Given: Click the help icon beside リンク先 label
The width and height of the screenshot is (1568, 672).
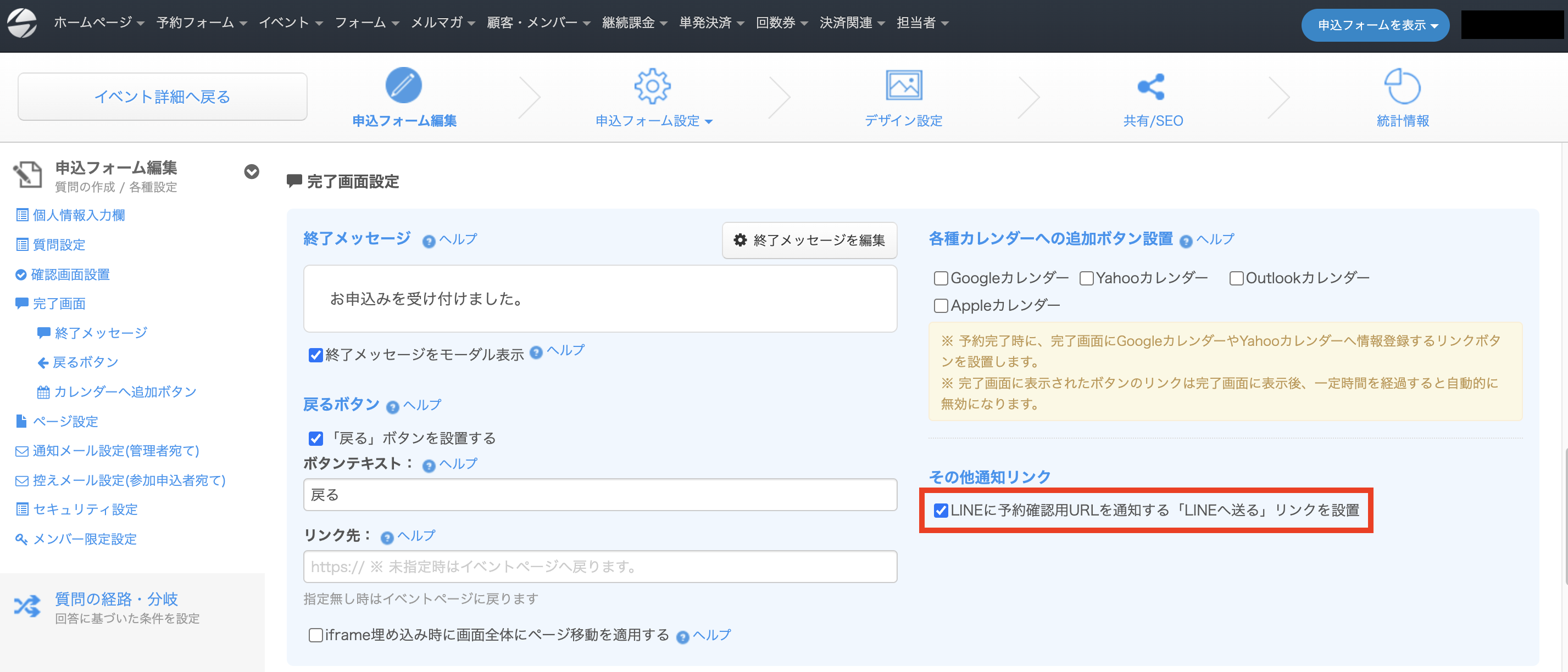Looking at the screenshot, I should coord(387,537).
